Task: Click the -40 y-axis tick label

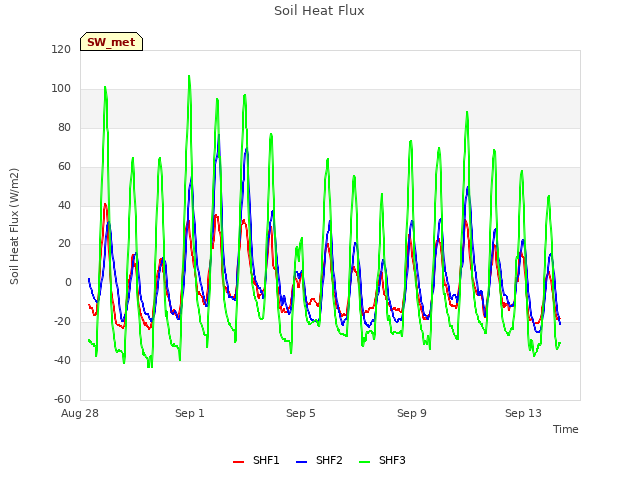Action: coord(62,360)
